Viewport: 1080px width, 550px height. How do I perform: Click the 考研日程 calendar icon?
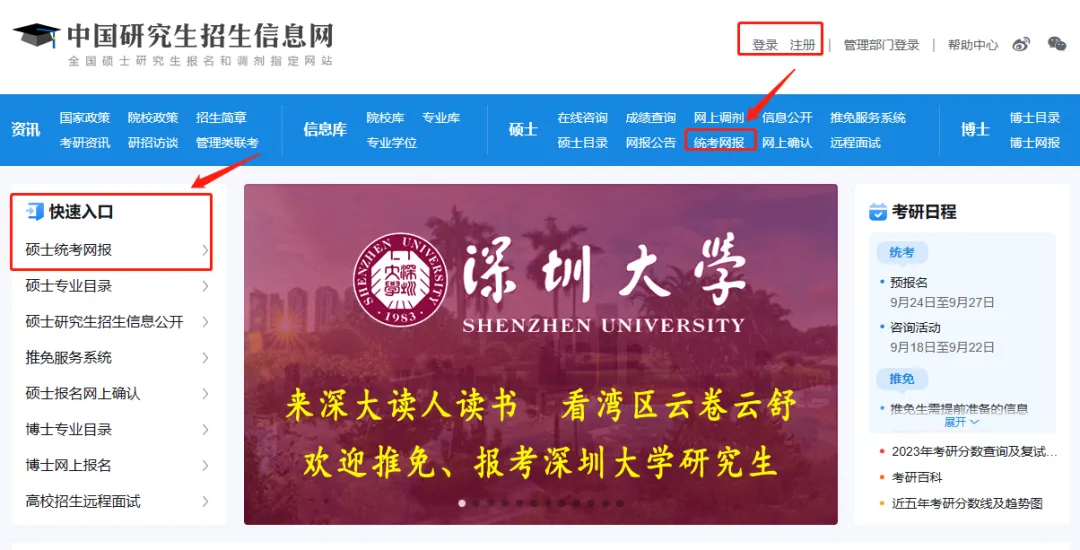[878, 212]
